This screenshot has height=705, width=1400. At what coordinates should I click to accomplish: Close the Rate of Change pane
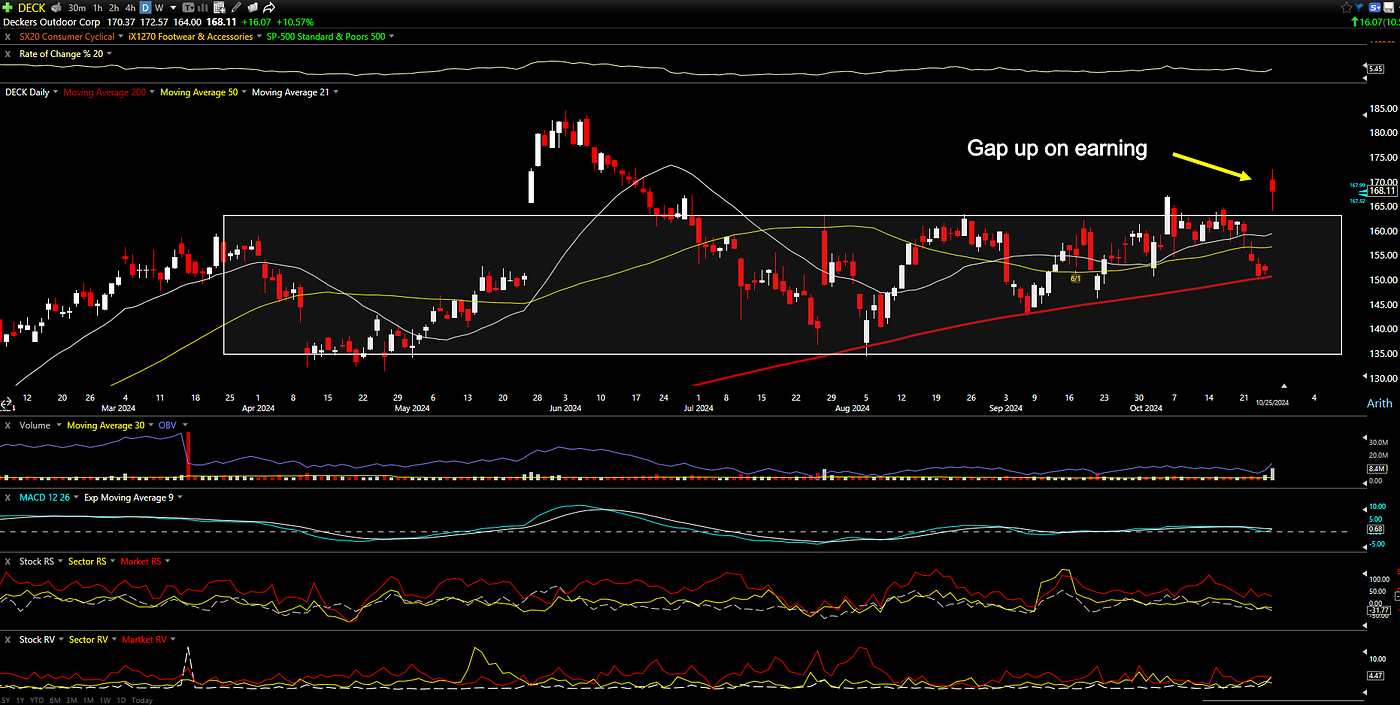click(x=7, y=54)
